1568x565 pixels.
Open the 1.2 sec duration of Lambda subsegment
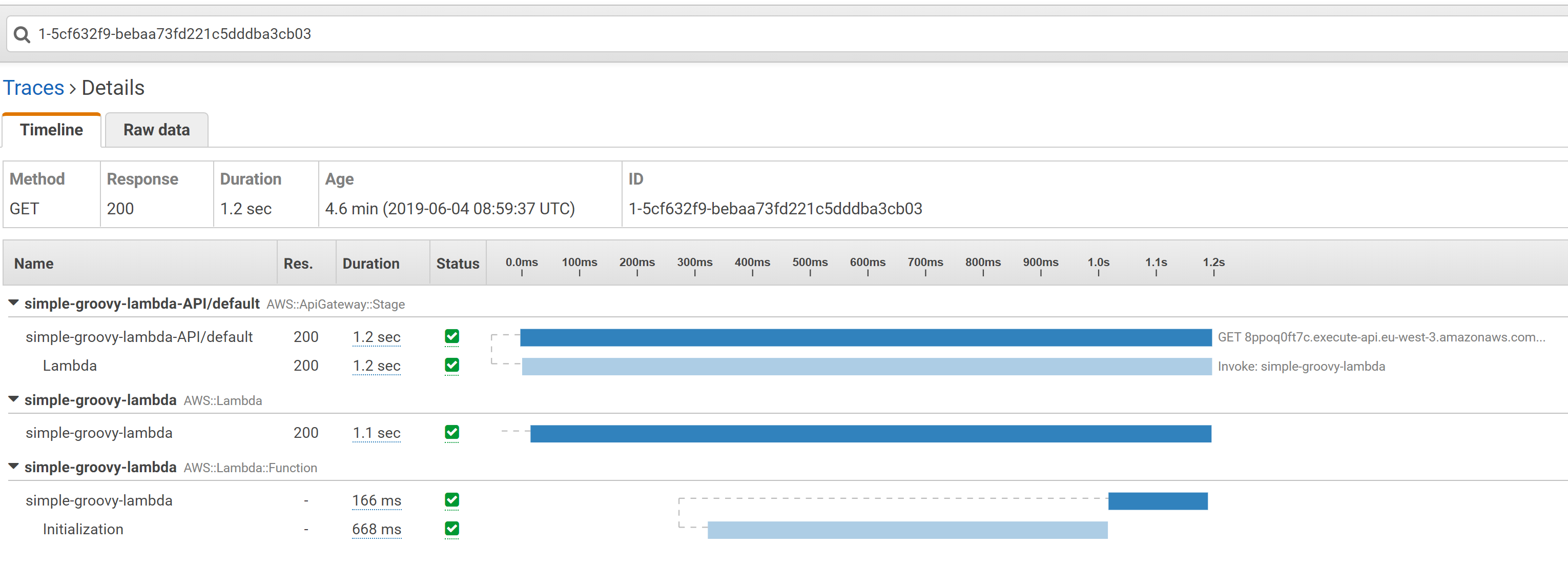point(376,366)
